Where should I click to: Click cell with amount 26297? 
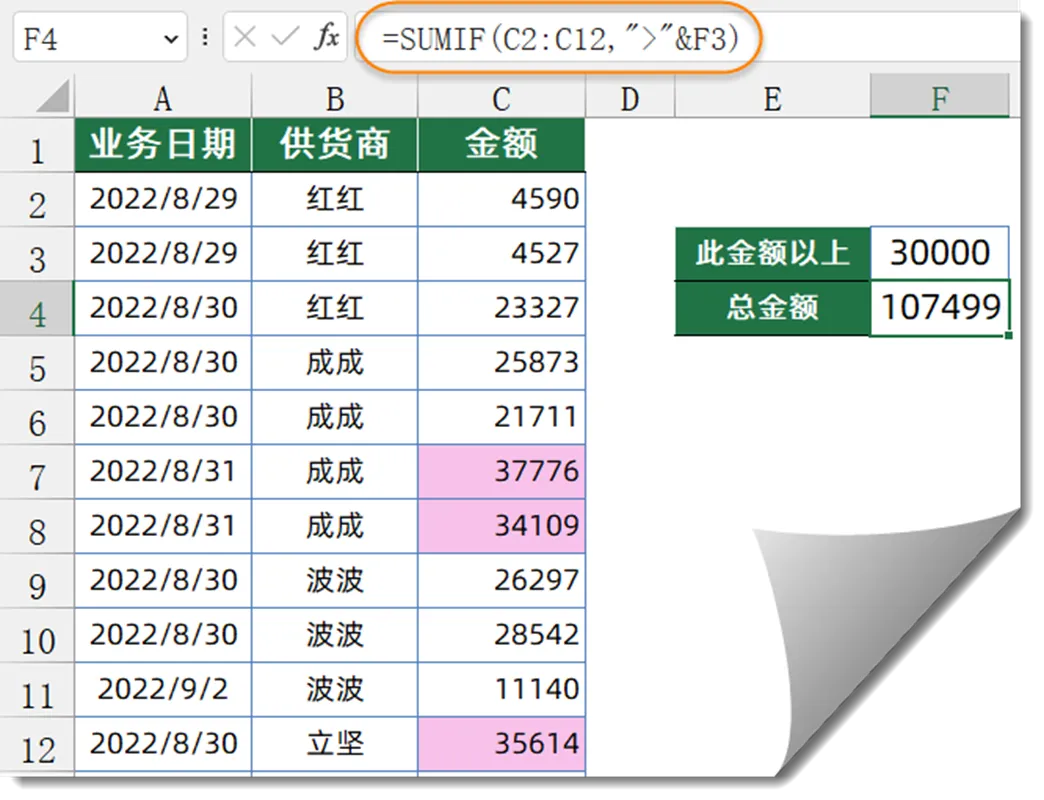tap(501, 580)
